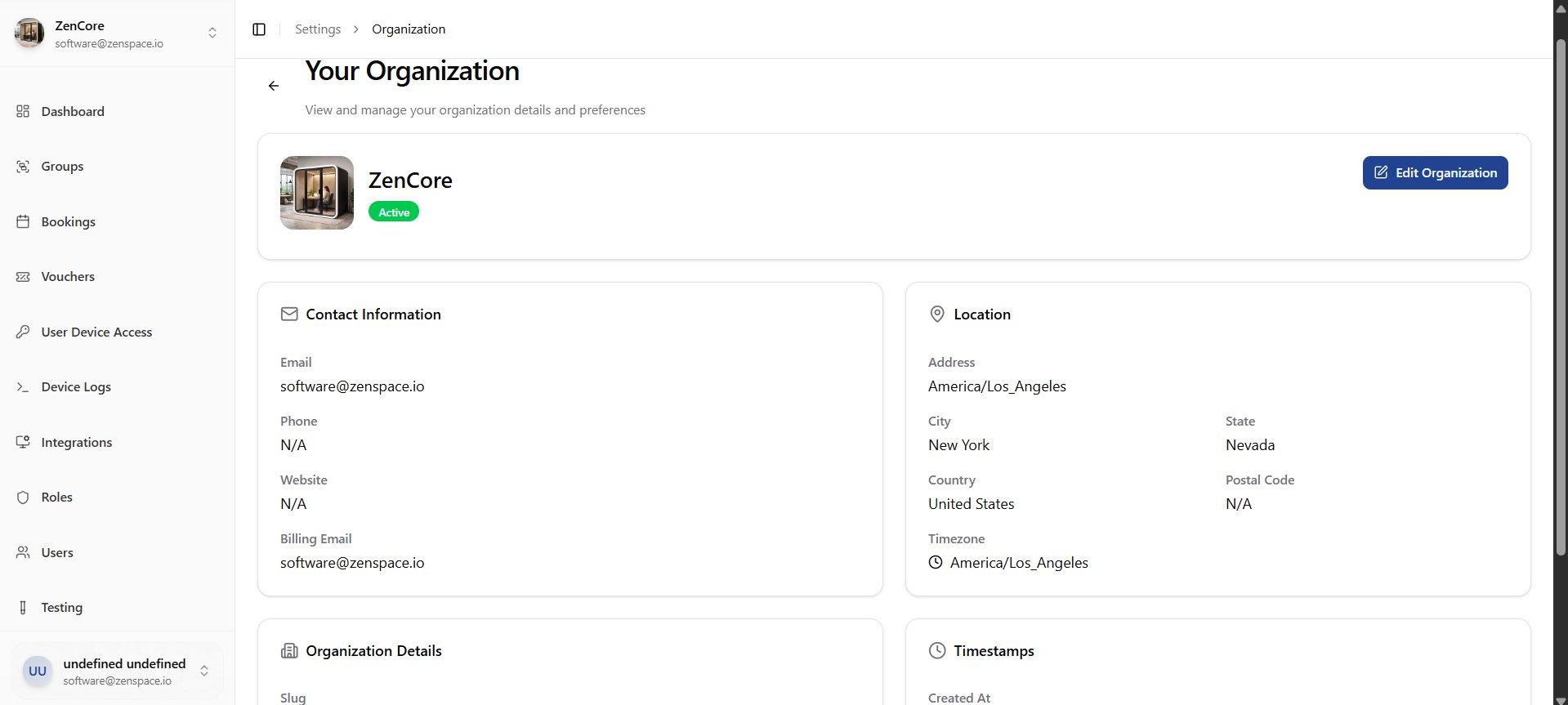Expand the undefined undefined user menu
1568x705 pixels.
[x=204, y=671]
